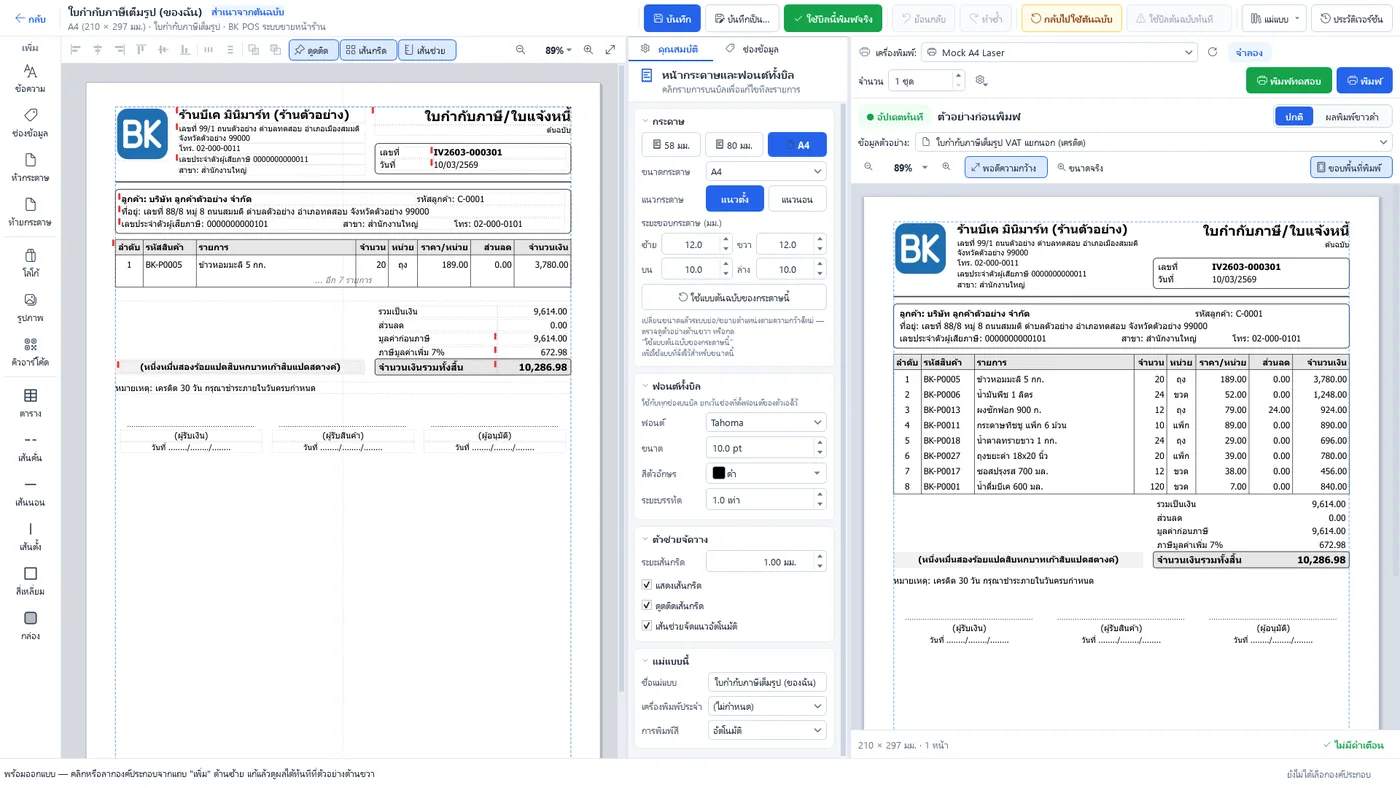Click the ชื่อแม่แบบ template name field
This screenshot has height=788, width=1400.
[766, 682]
